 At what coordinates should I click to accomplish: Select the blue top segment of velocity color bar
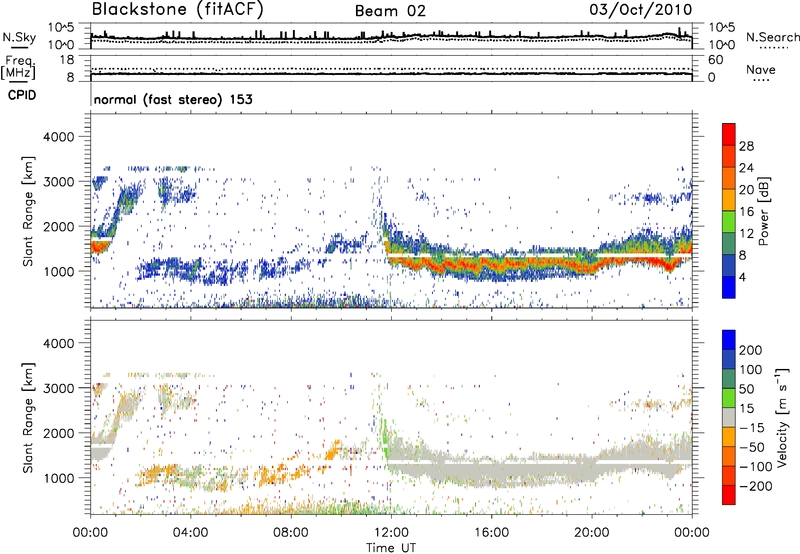coord(729,340)
